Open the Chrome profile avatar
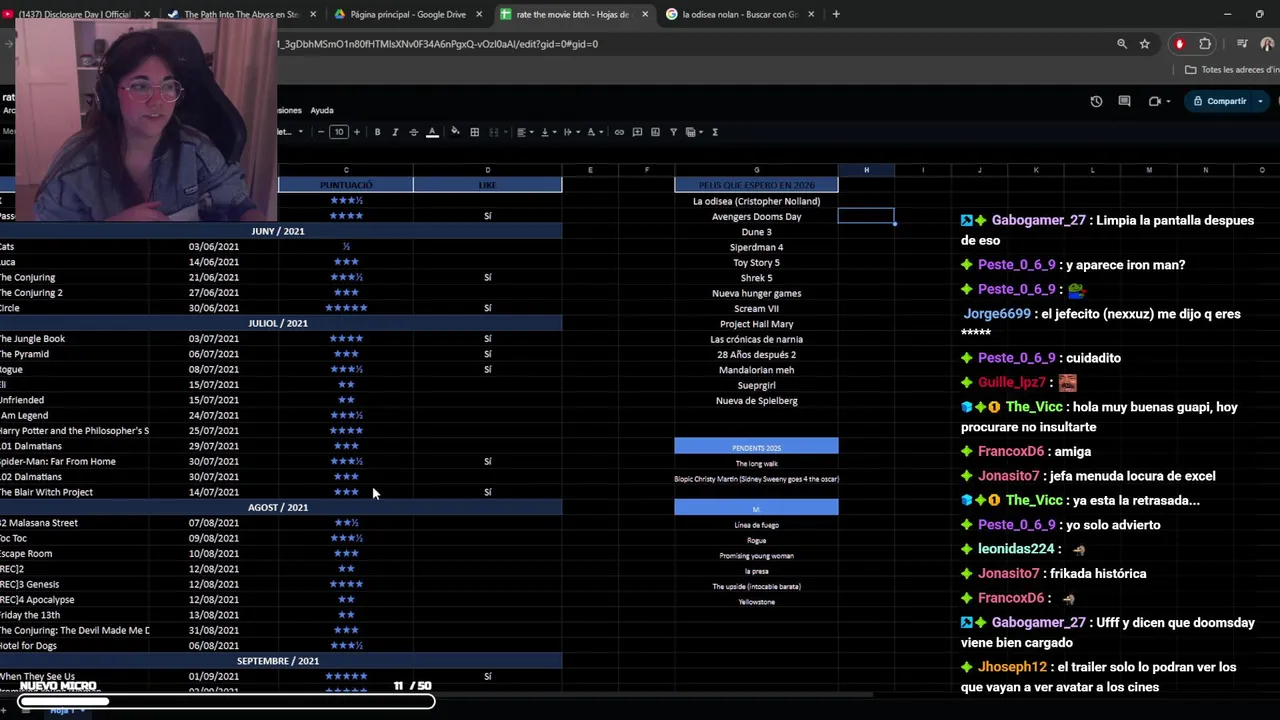Image resolution: width=1280 pixels, height=720 pixels. pyautogui.click(x=1267, y=44)
